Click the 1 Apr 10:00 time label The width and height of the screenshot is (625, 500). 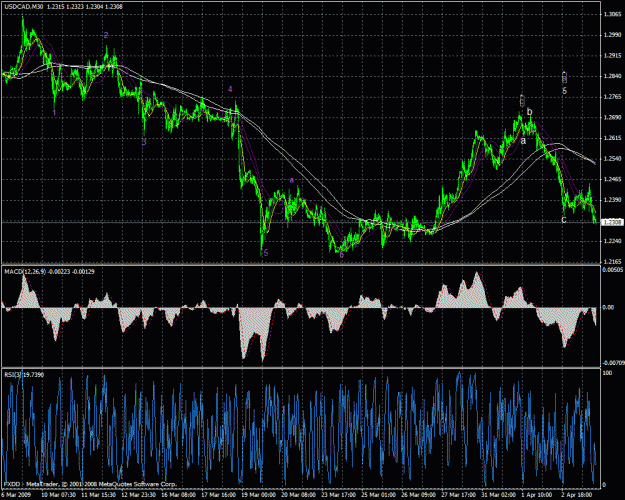pos(537,494)
